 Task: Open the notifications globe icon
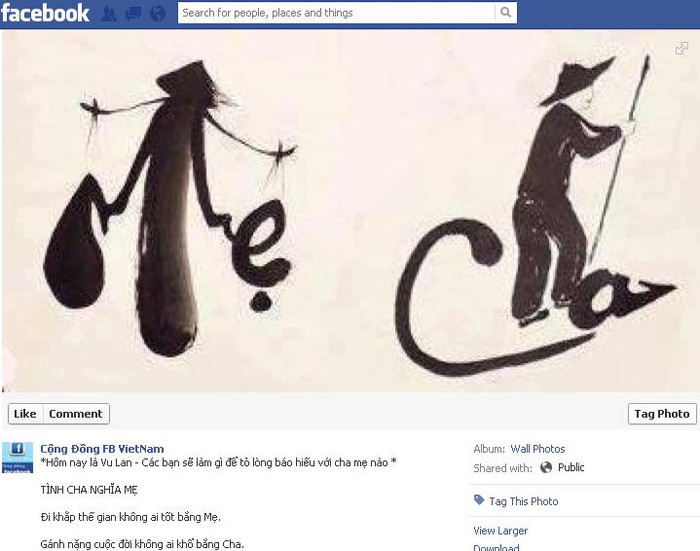(158, 14)
